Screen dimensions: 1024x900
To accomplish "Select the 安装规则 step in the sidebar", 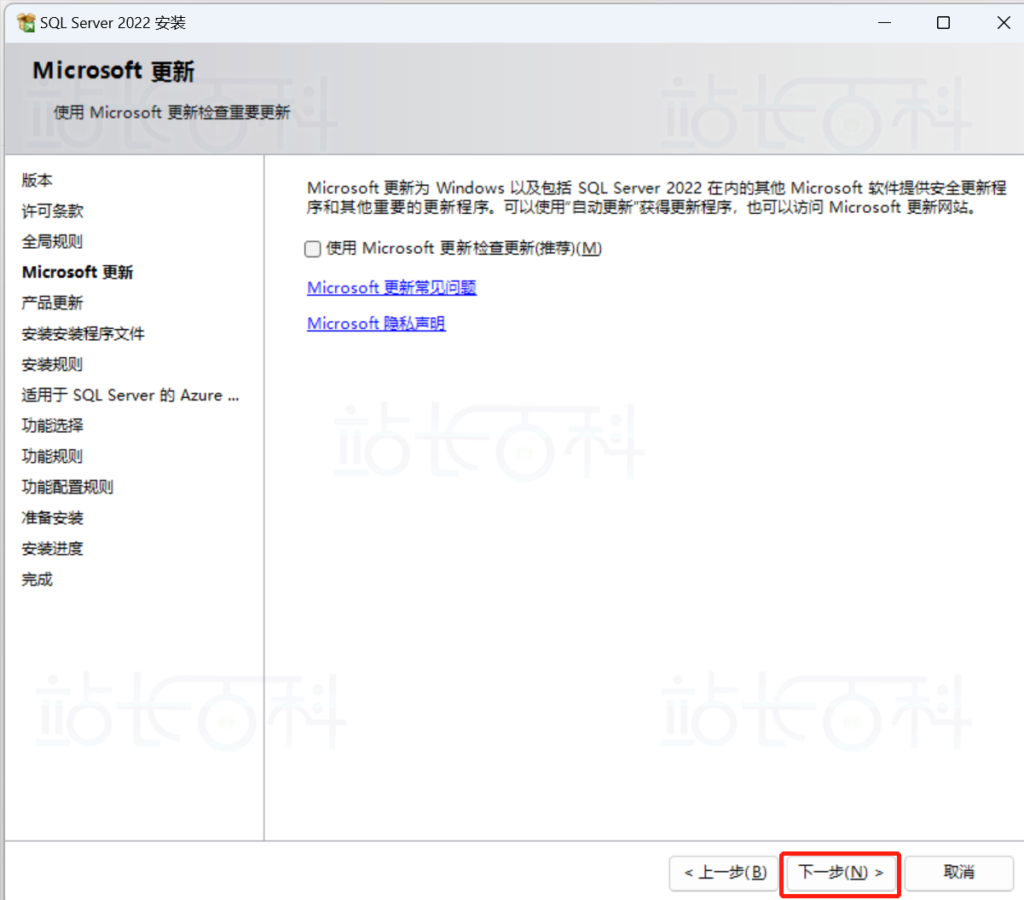I will click(x=52, y=364).
